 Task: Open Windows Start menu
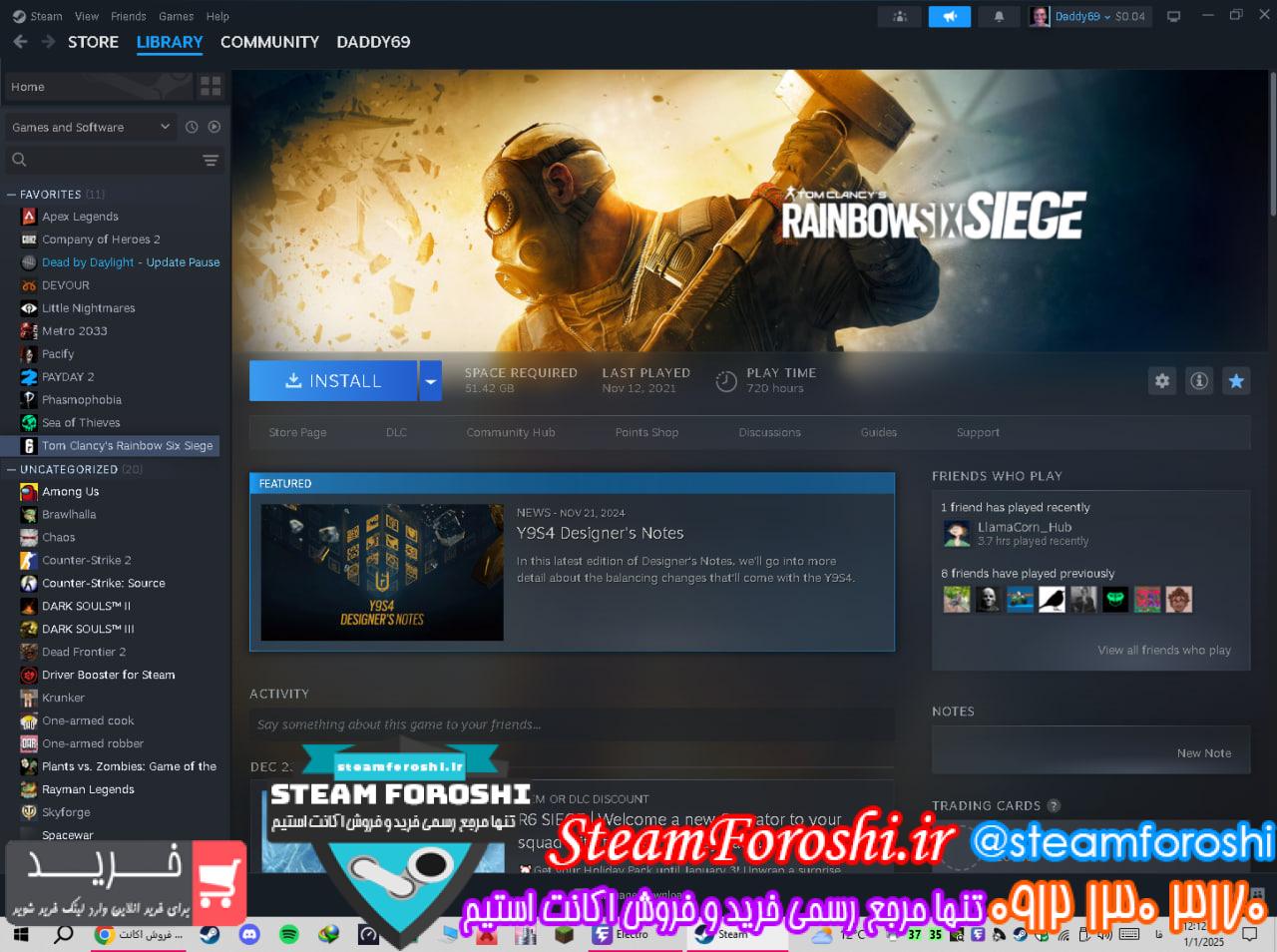[21, 935]
